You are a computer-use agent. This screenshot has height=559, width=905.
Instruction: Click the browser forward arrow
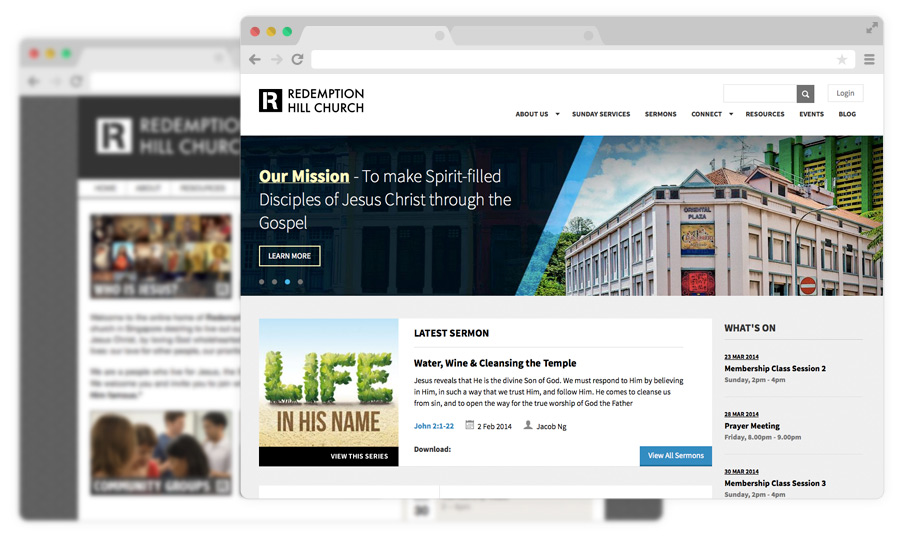click(276, 59)
